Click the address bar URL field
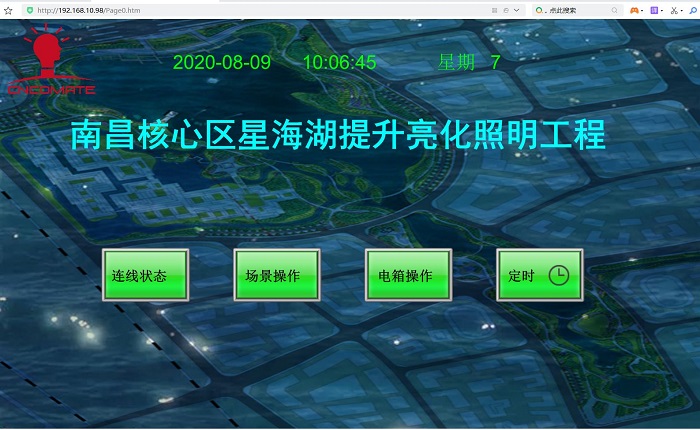 click(x=200, y=9)
